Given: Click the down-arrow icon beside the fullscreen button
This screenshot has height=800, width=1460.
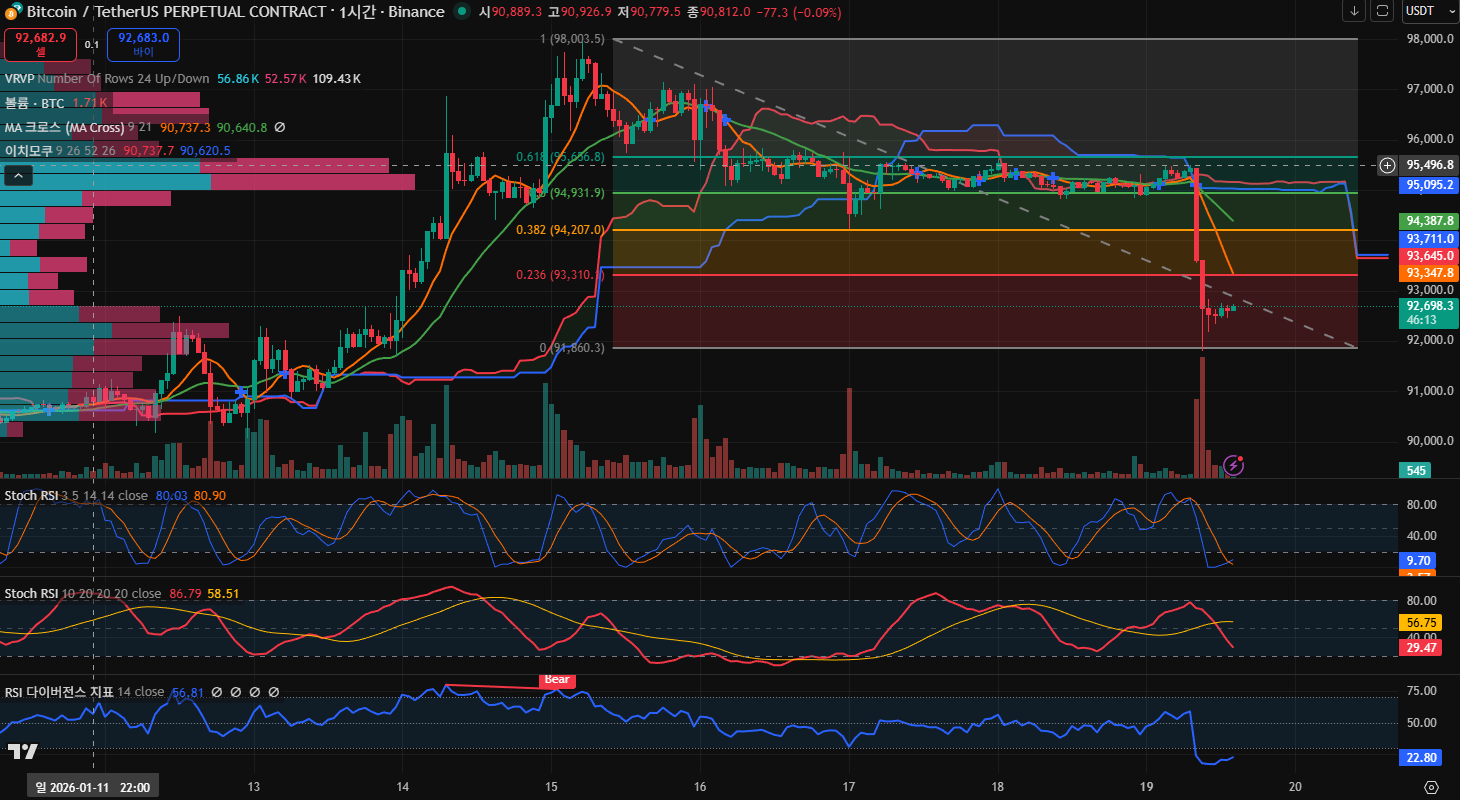Looking at the screenshot, I should click(x=1355, y=11).
